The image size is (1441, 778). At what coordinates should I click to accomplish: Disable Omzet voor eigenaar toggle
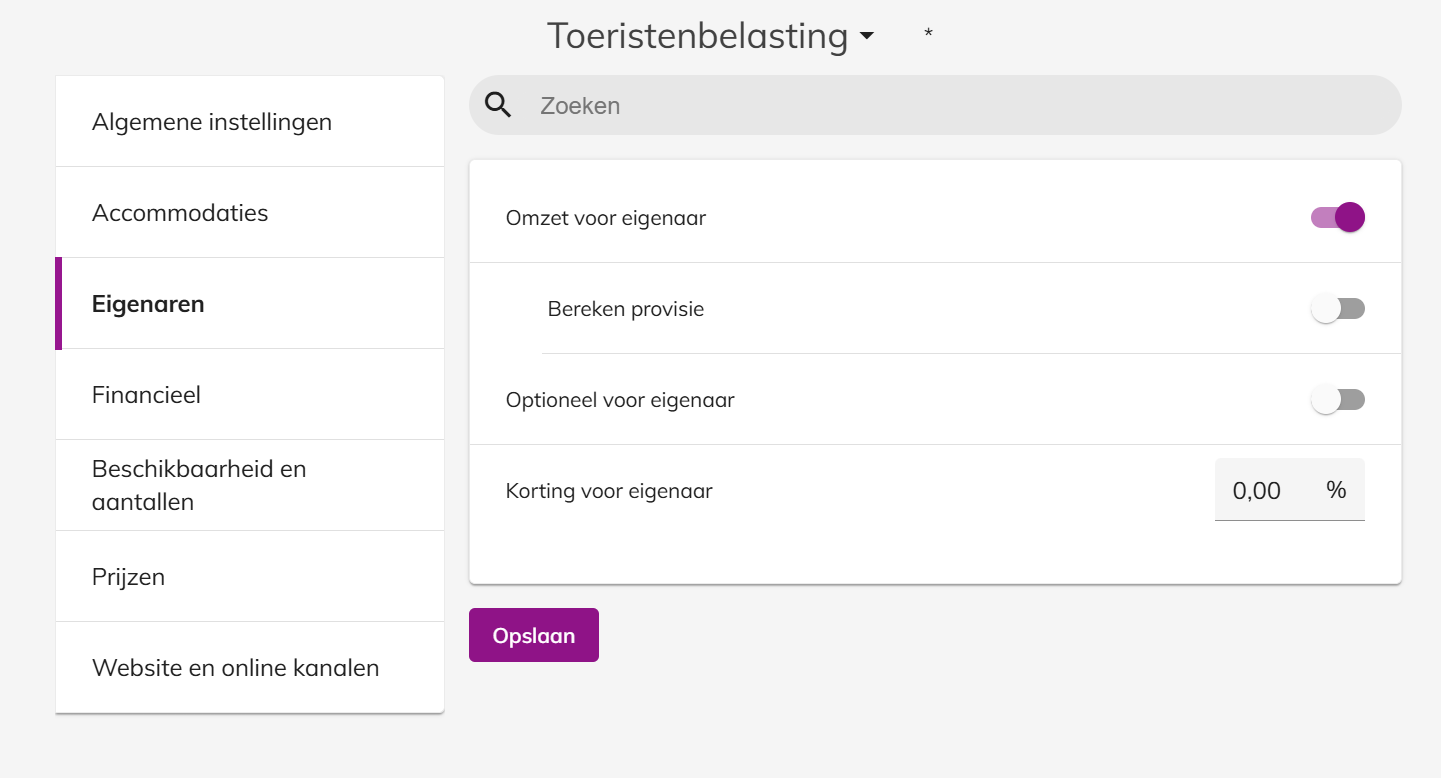tap(1337, 217)
